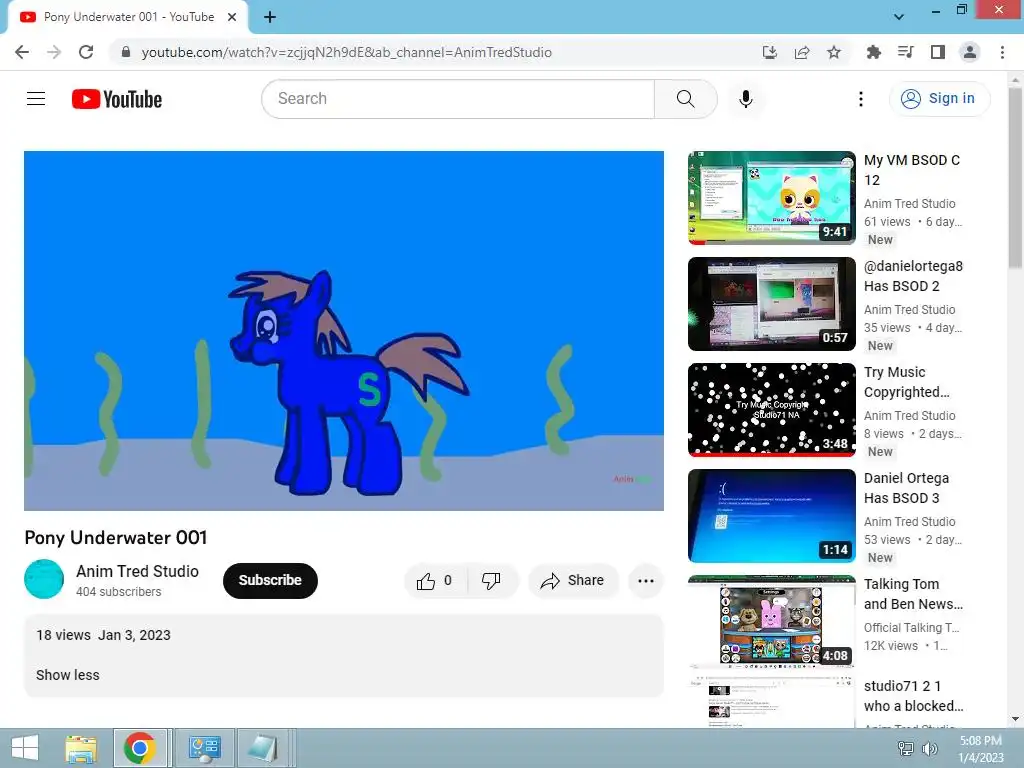Open Try Music Copyrighted thumbnail
This screenshot has height=768, width=1024.
tap(771, 410)
